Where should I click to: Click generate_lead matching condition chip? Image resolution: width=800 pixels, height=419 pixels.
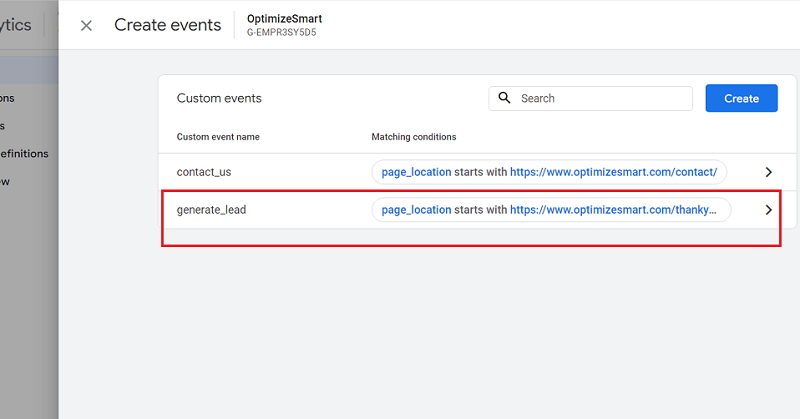tap(551, 210)
